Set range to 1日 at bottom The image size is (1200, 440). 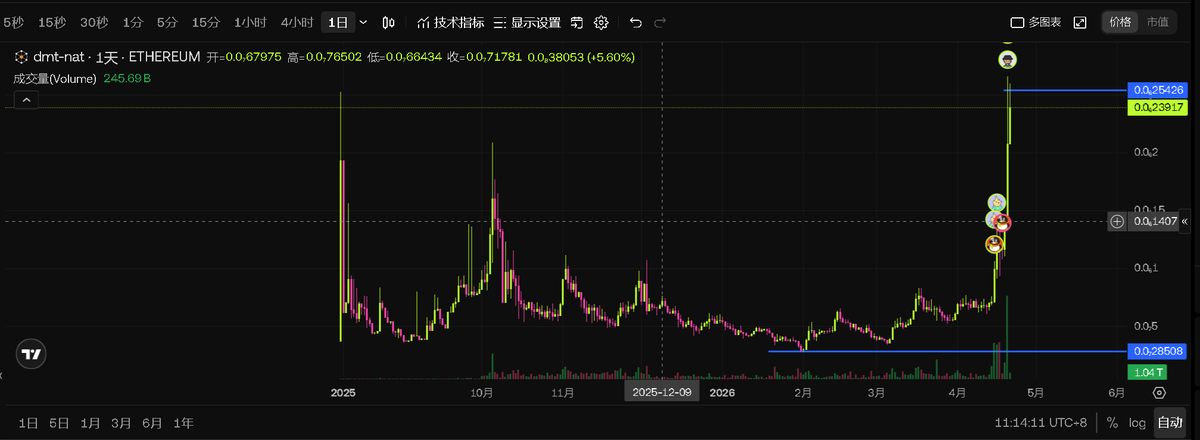pyautogui.click(x=29, y=423)
